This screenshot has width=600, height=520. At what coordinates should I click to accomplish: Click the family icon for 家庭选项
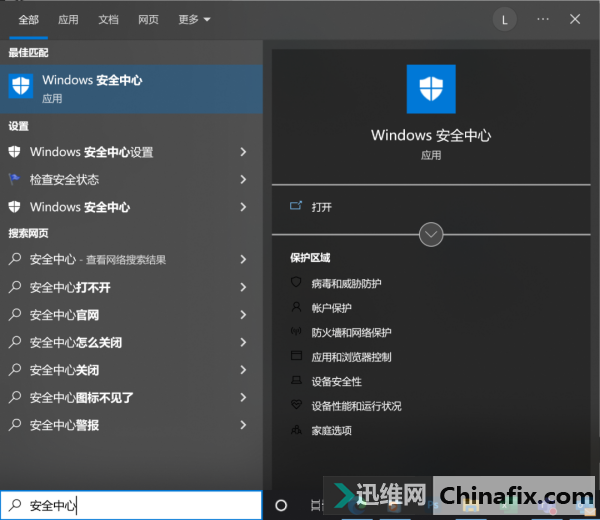tap(296, 430)
